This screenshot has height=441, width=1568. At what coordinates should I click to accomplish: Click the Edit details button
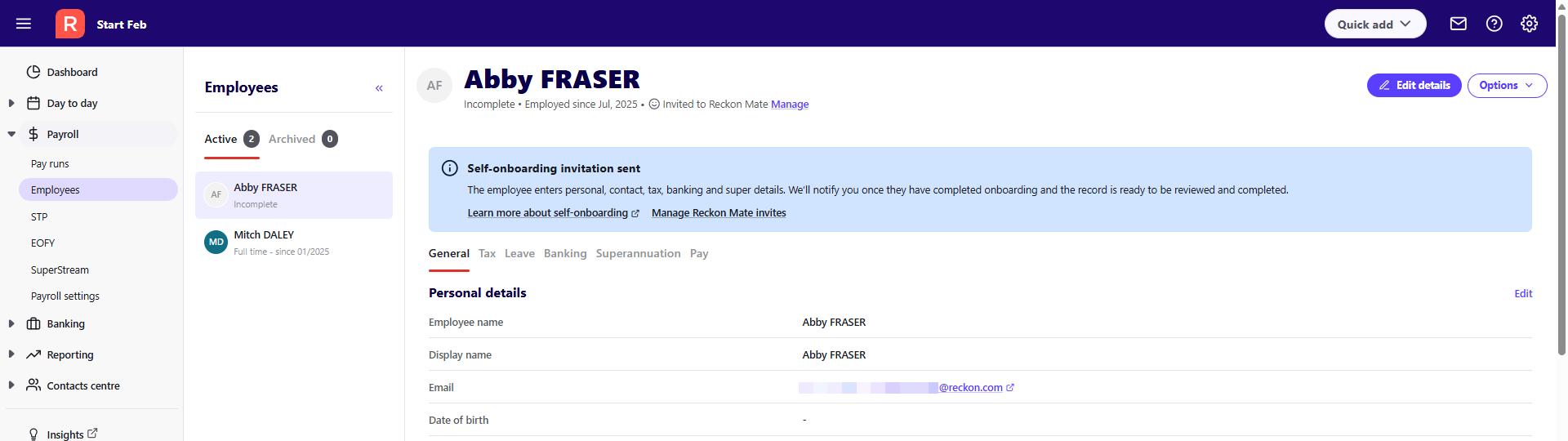[x=1414, y=85]
